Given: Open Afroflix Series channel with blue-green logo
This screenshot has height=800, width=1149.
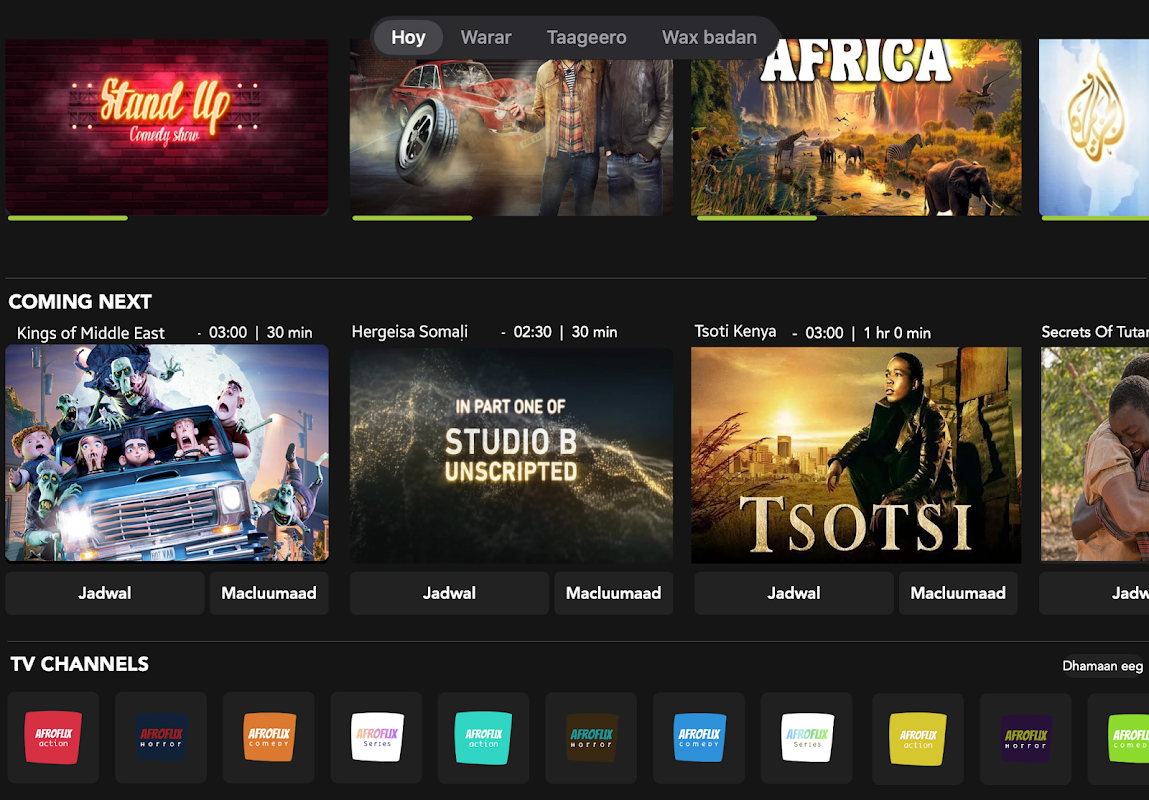Looking at the screenshot, I should pos(806,737).
